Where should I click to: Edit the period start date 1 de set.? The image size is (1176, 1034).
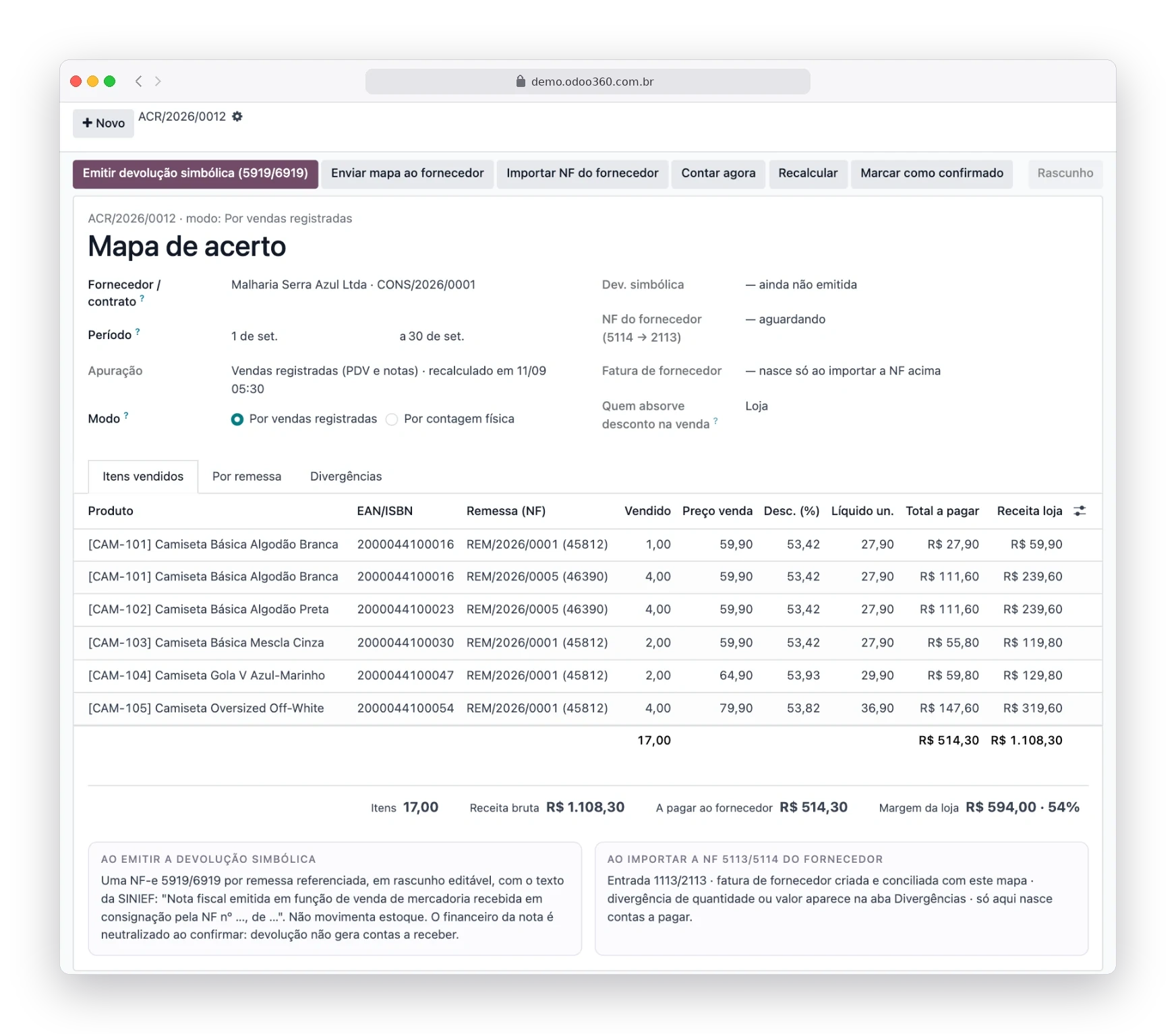(254, 336)
